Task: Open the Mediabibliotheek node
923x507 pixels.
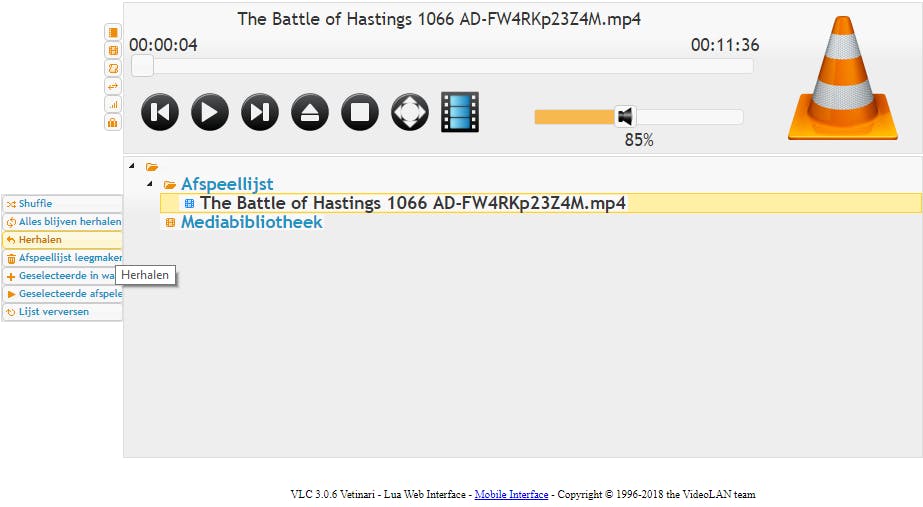Action: click(x=251, y=222)
